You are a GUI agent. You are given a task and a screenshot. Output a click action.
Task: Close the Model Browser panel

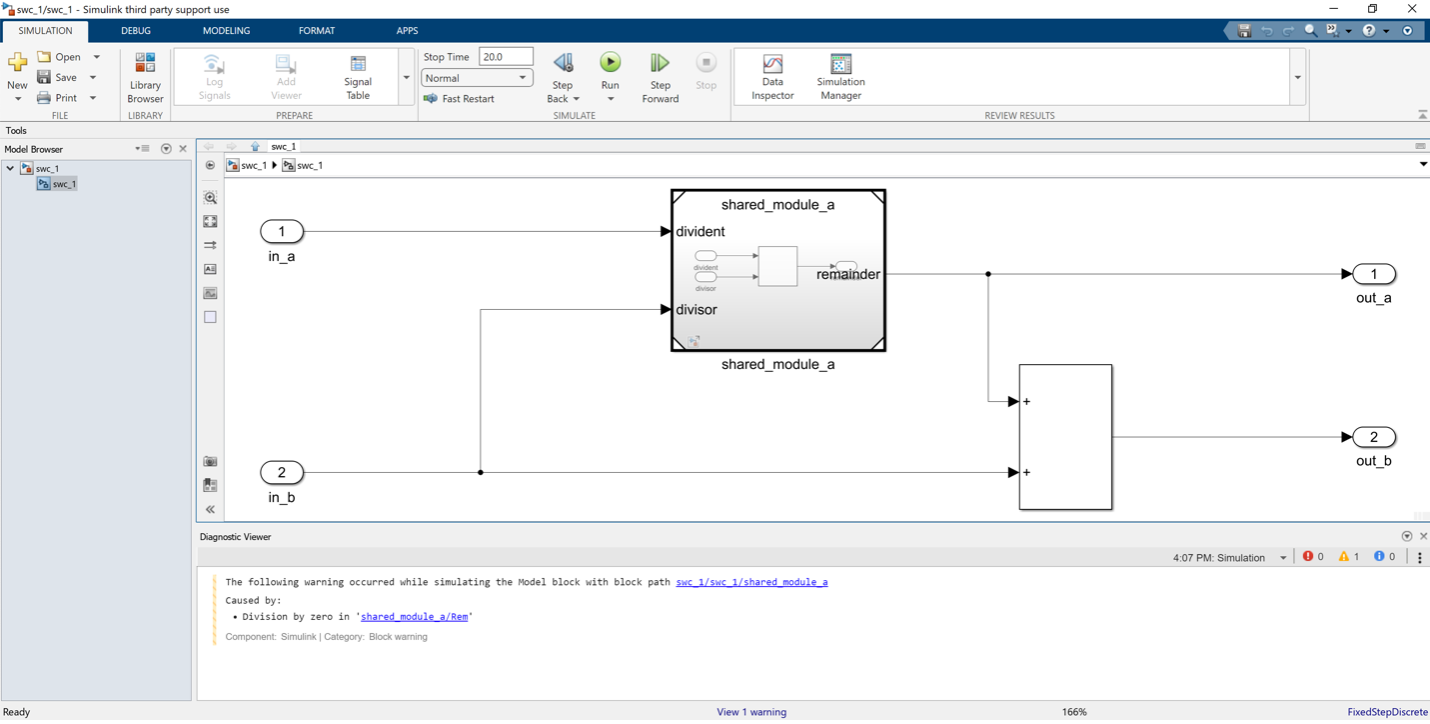coord(183,149)
